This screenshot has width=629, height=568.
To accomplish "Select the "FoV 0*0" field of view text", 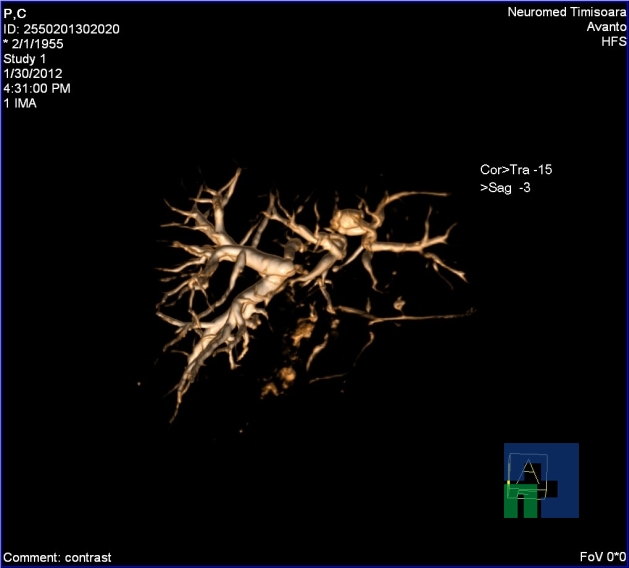I will point(603,557).
